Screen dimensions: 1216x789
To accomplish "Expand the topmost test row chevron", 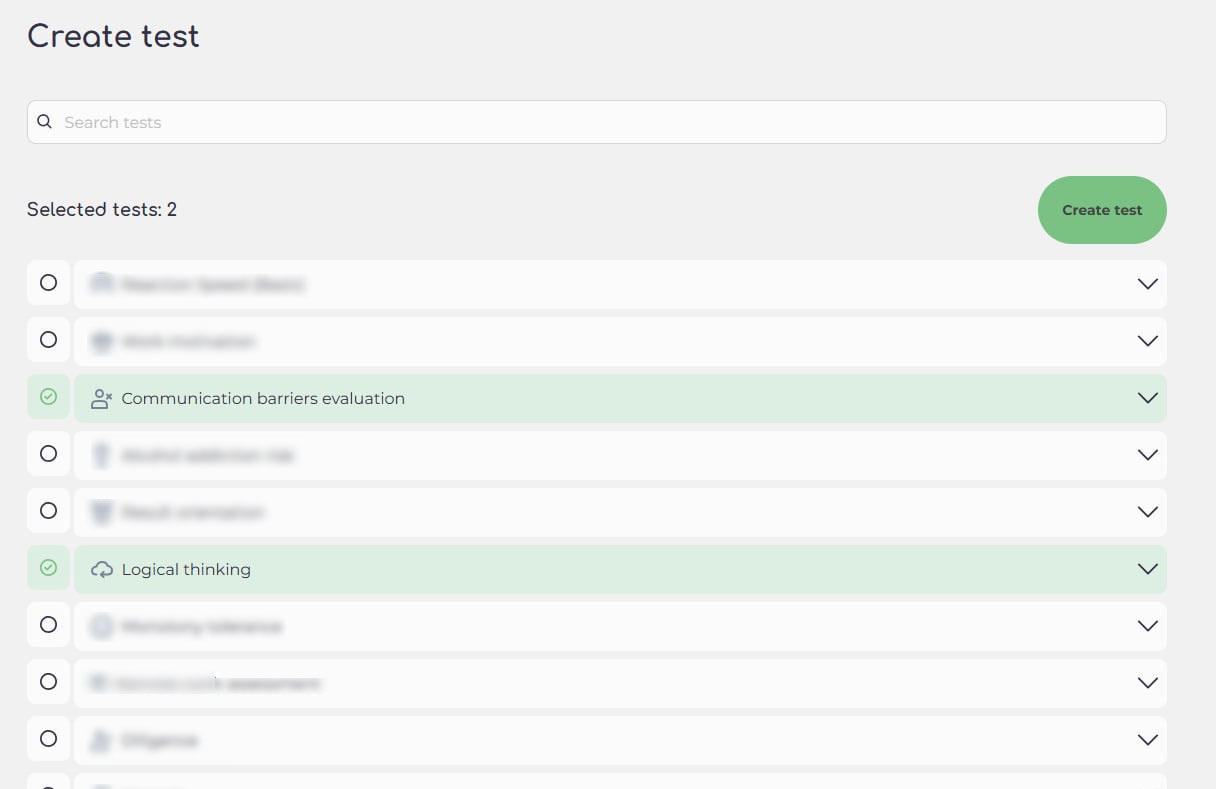I will click(x=1147, y=284).
